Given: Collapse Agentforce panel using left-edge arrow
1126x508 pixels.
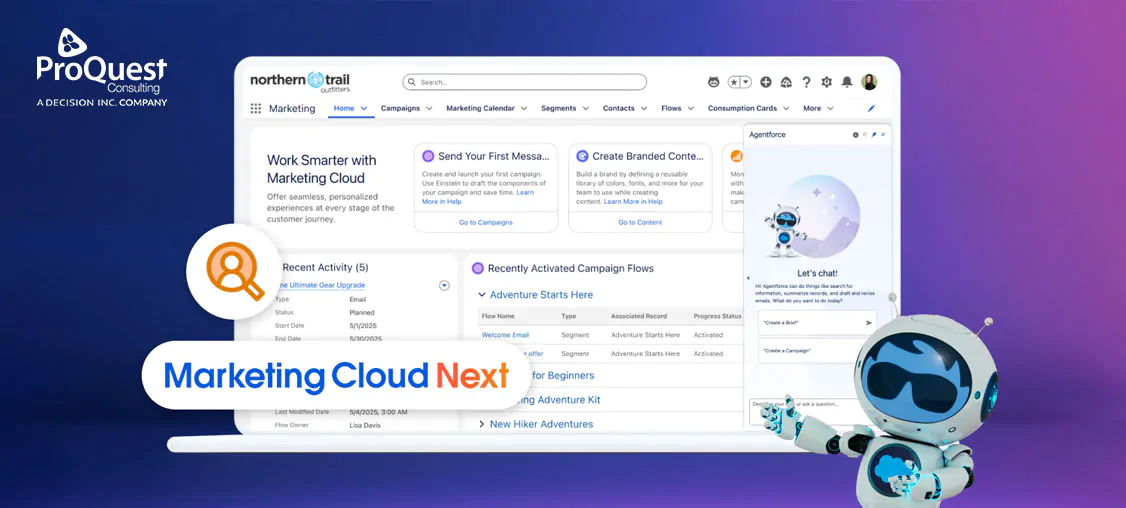Looking at the screenshot, I should coord(748,278).
